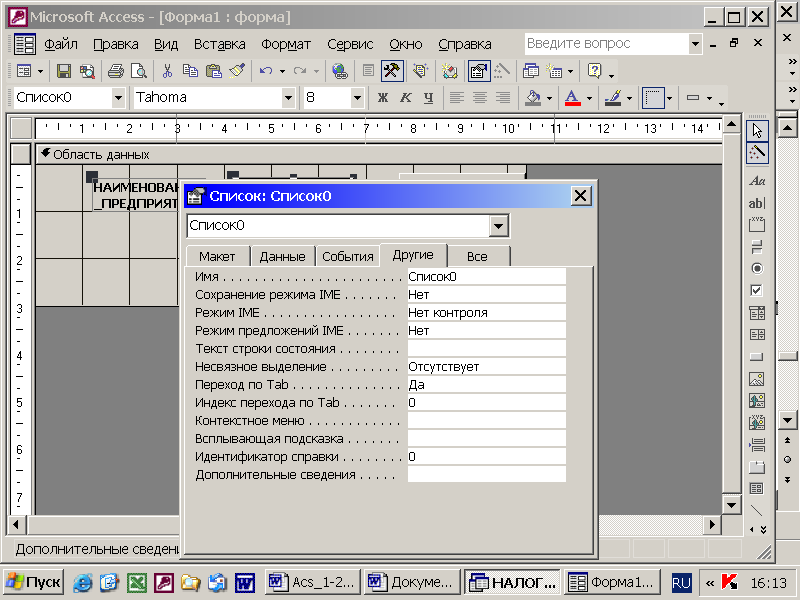Open the Вставка menu
This screenshot has height=600, width=800.
(219, 44)
